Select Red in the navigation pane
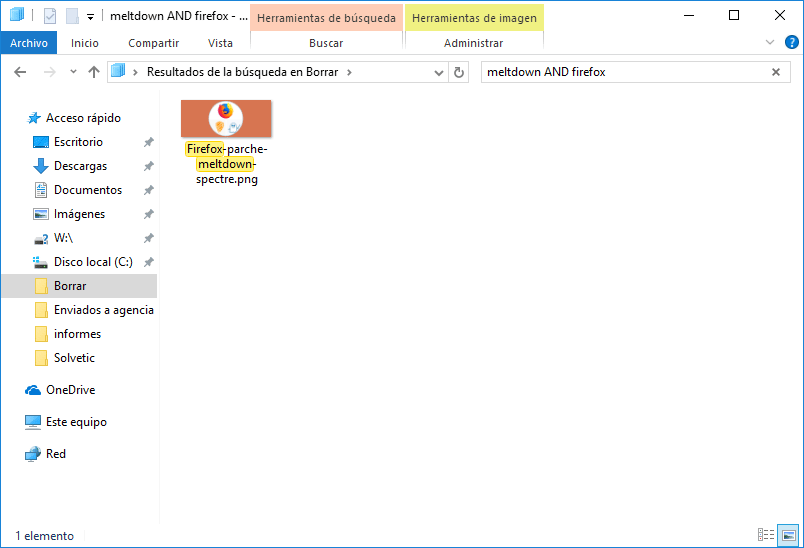Viewport: 804px width, 548px height. pos(55,454)
